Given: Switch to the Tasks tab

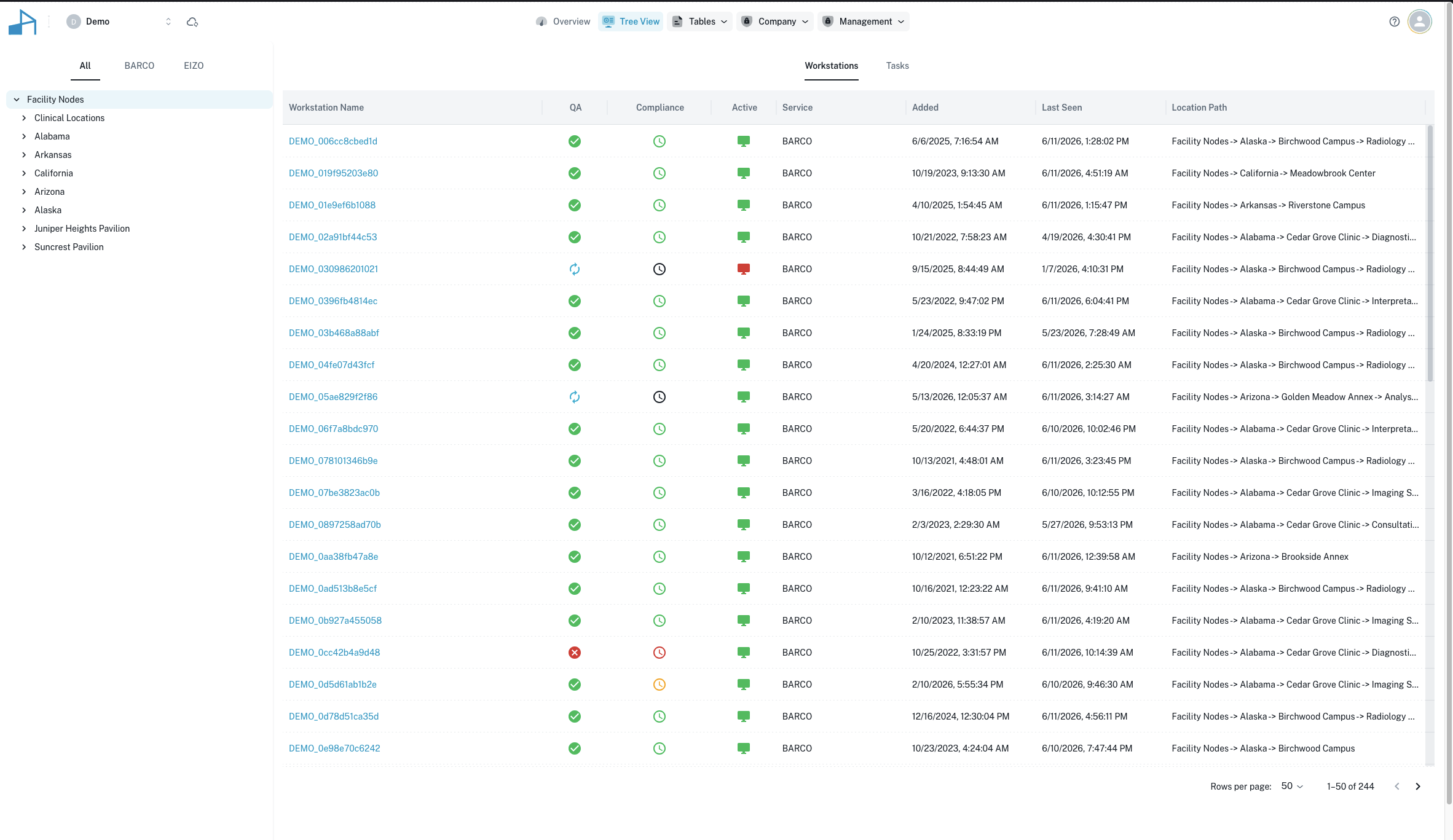Looking at the screenshot, I should click(897, 66).
